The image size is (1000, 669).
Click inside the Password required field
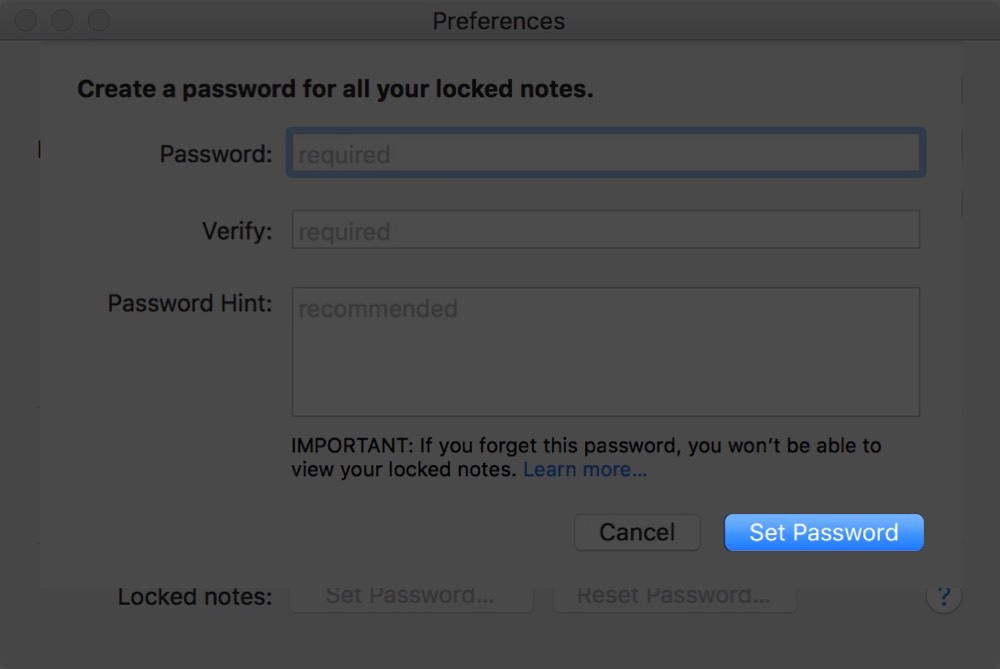(604, 153)
